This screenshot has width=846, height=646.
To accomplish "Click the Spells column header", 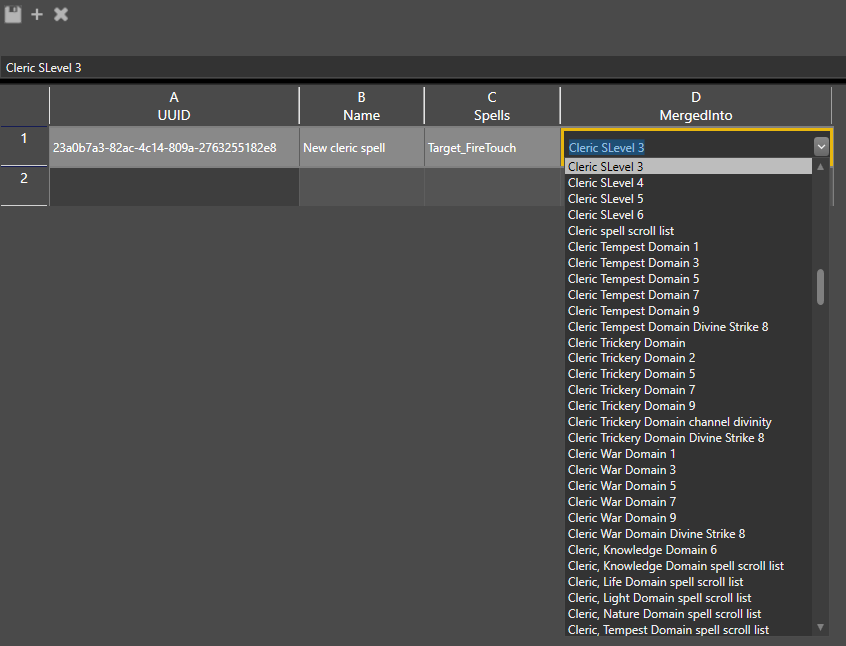I will [491, 106].
